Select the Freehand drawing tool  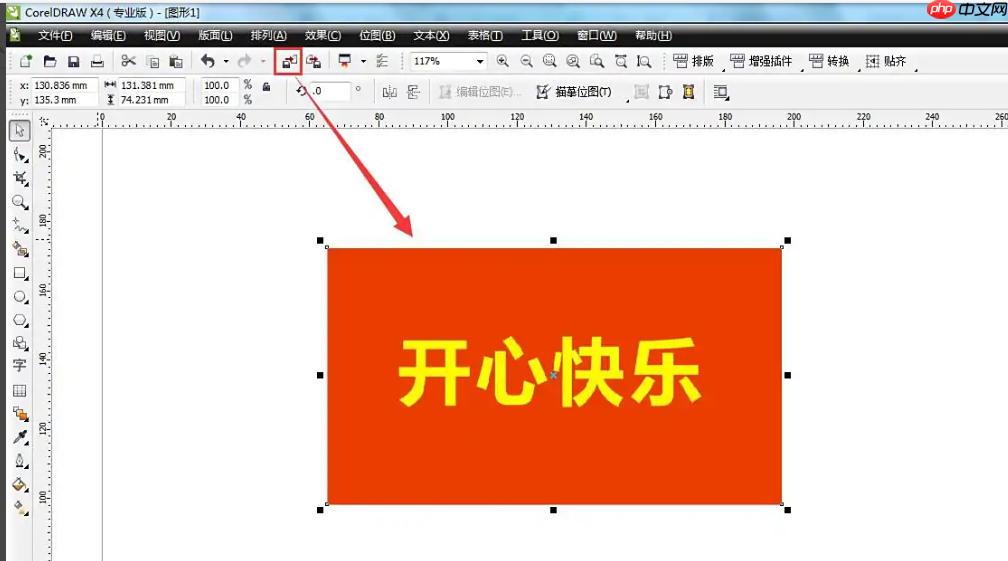click(x=20, y=226)
